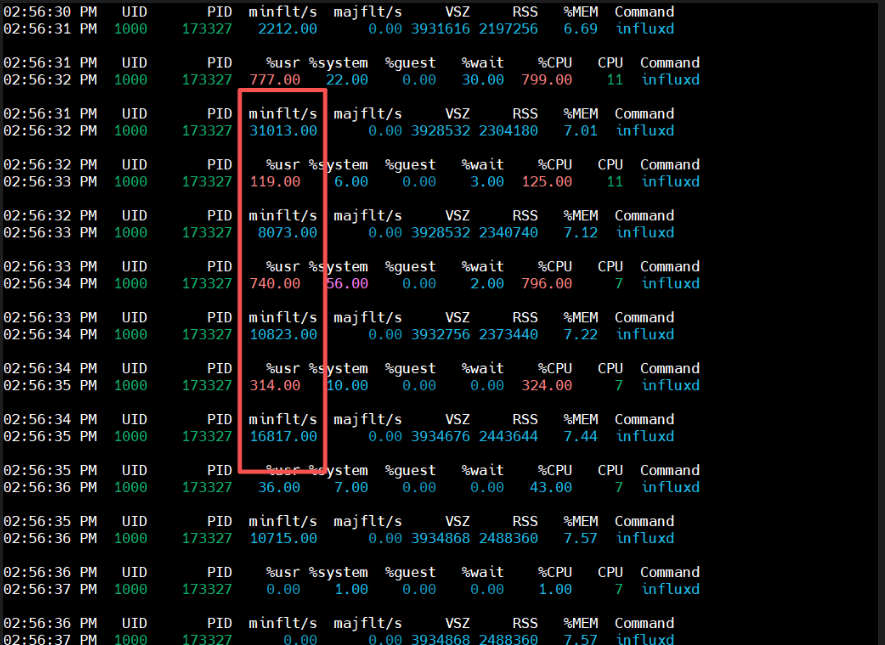Click the 777.00 %usr value
The height and width of the screenshot is (645, 885).
click(275, 80)
